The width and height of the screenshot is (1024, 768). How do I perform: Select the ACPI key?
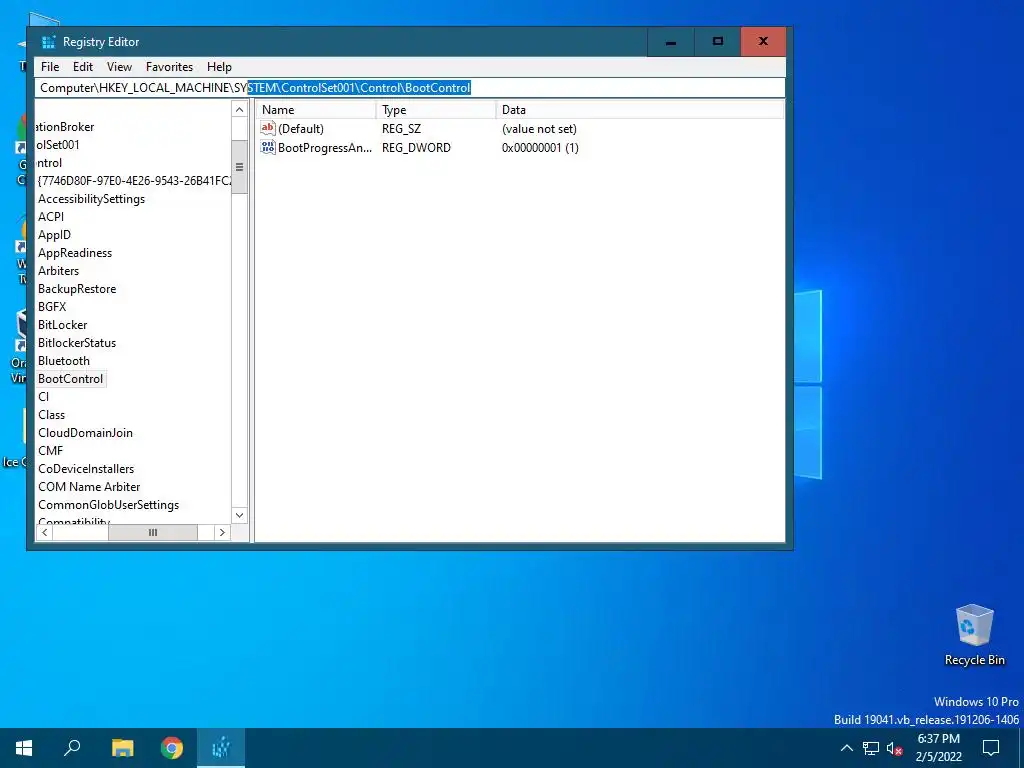coord(51,217)
